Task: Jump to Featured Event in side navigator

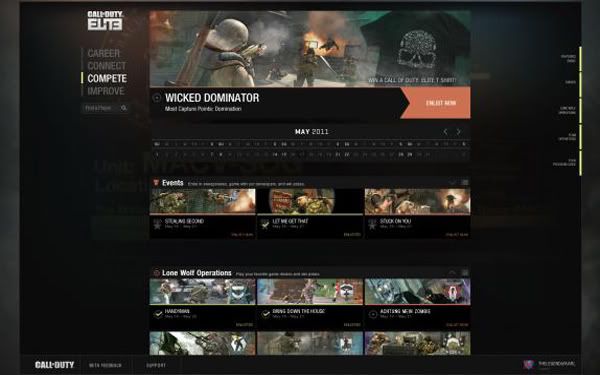Action: (569, 59)
